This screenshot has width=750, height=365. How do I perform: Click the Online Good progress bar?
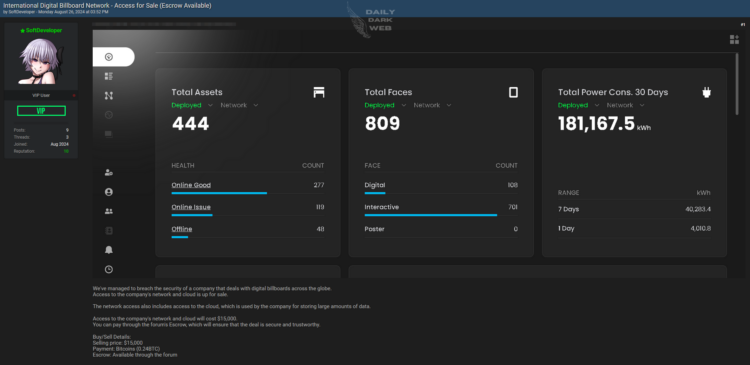(219, 193)
